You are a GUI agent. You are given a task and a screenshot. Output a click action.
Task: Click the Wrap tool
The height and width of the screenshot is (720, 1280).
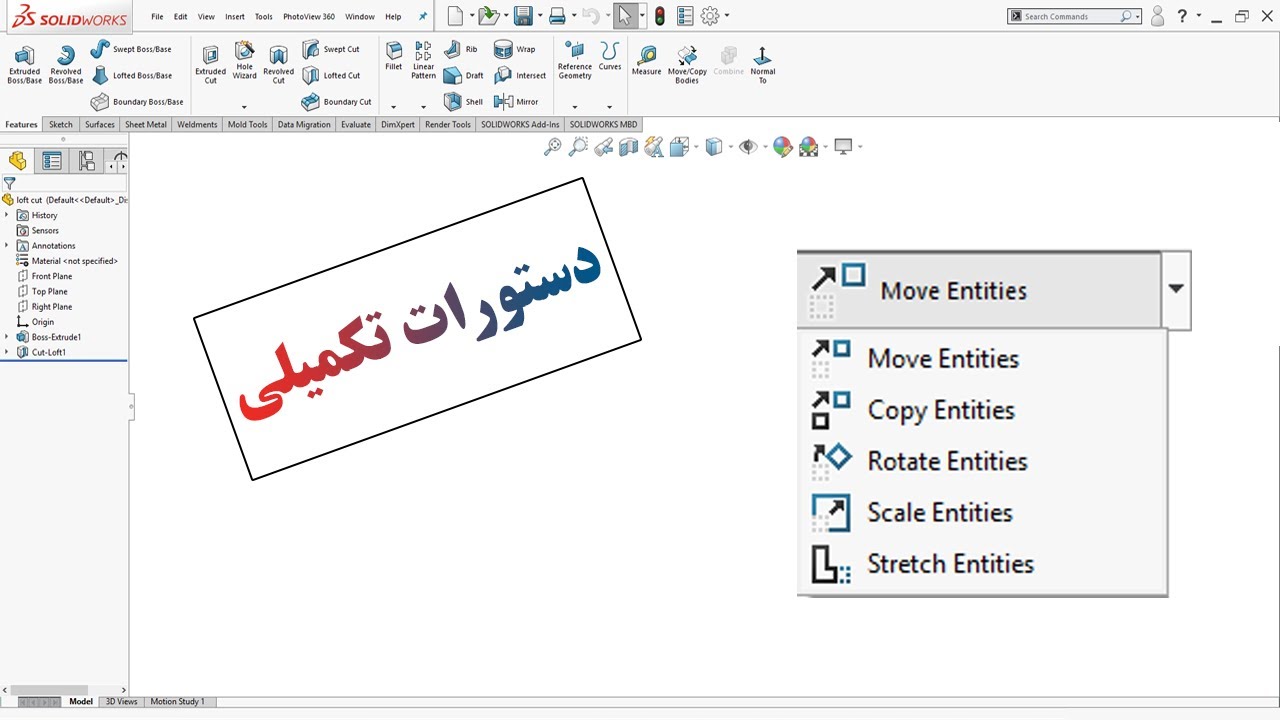515,49
